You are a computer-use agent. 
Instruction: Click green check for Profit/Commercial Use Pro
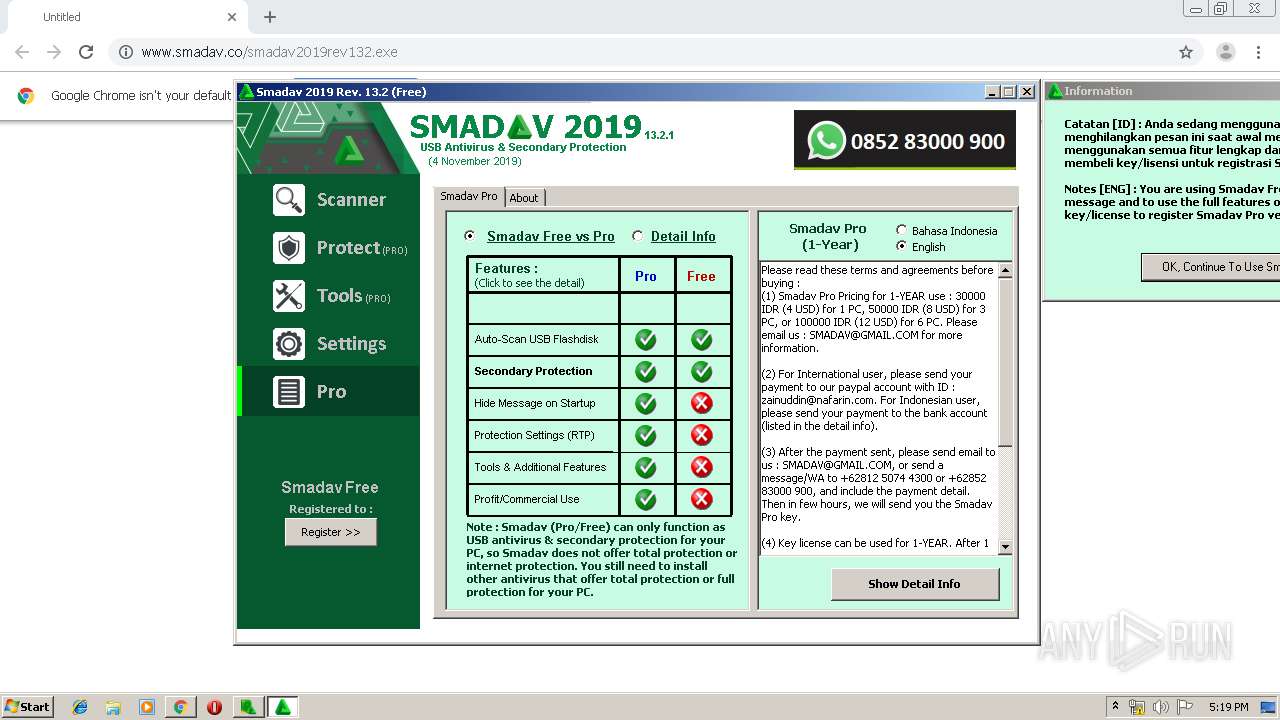[x=646, y=499]
